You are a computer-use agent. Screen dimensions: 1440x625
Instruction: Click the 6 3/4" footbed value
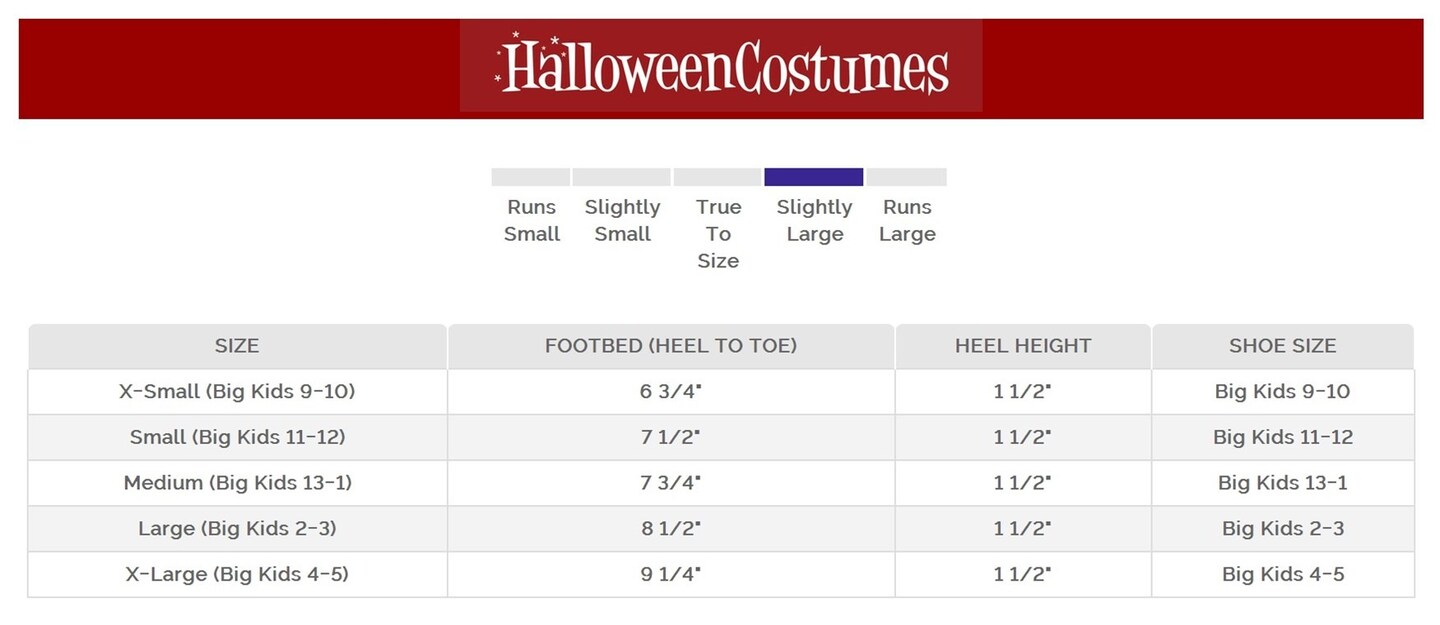coord(671,392)
